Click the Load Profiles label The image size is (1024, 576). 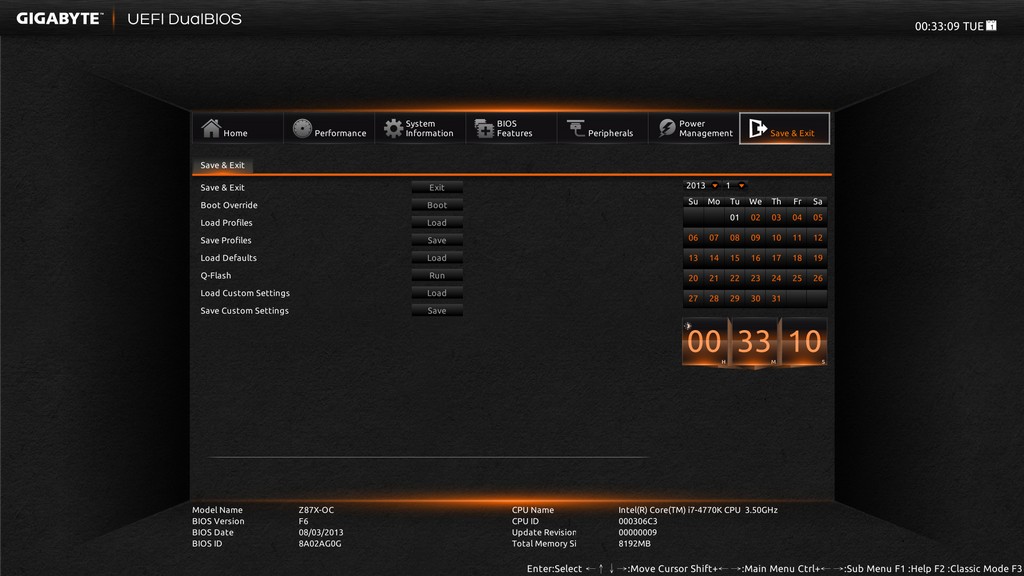[226, 223]
